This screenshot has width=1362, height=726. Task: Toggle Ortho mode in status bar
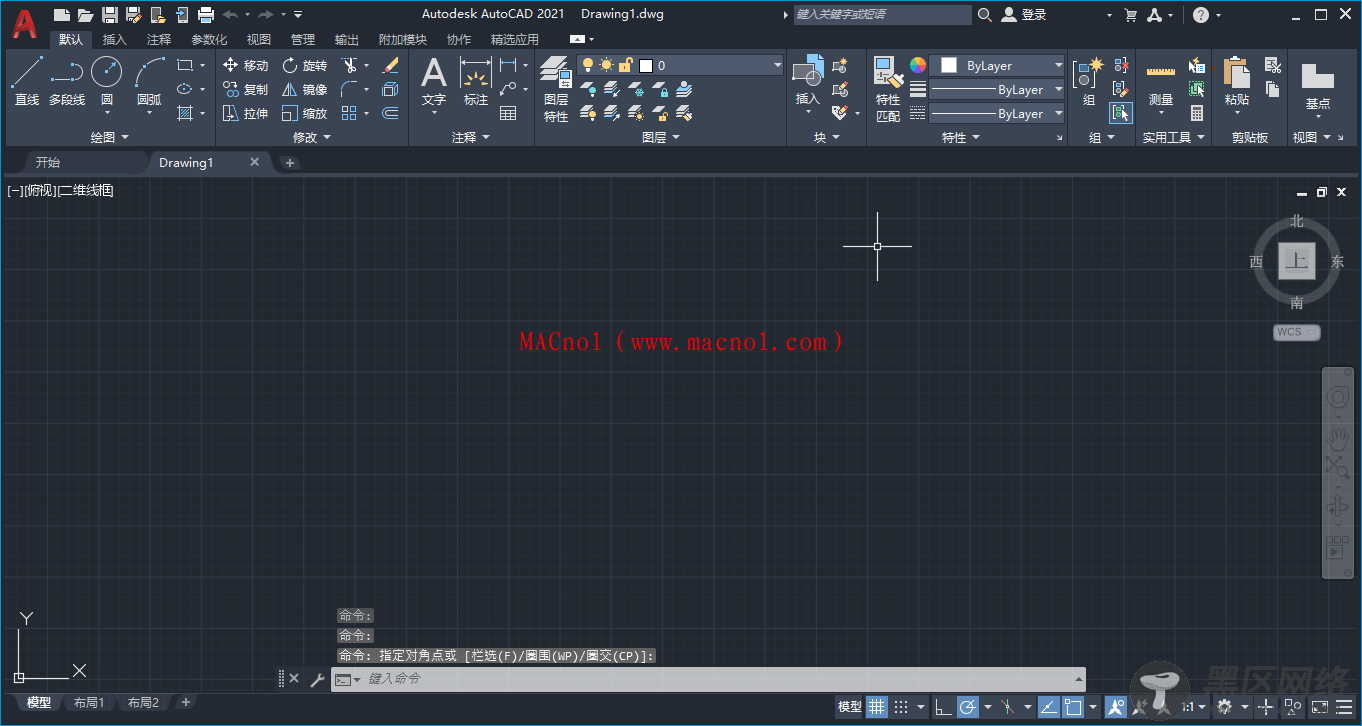pyautogui.click(x=943, y=707)
